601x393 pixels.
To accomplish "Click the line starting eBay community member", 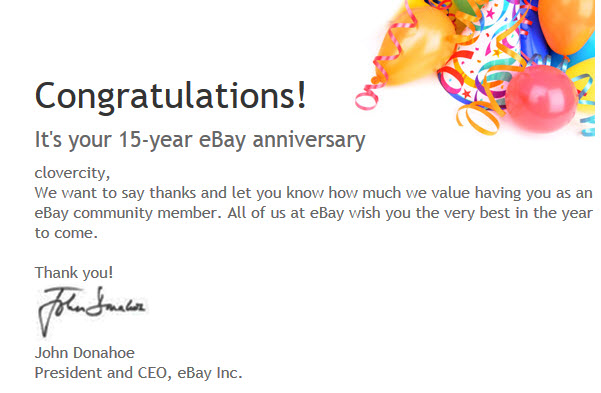I will [x=314, y=213].
